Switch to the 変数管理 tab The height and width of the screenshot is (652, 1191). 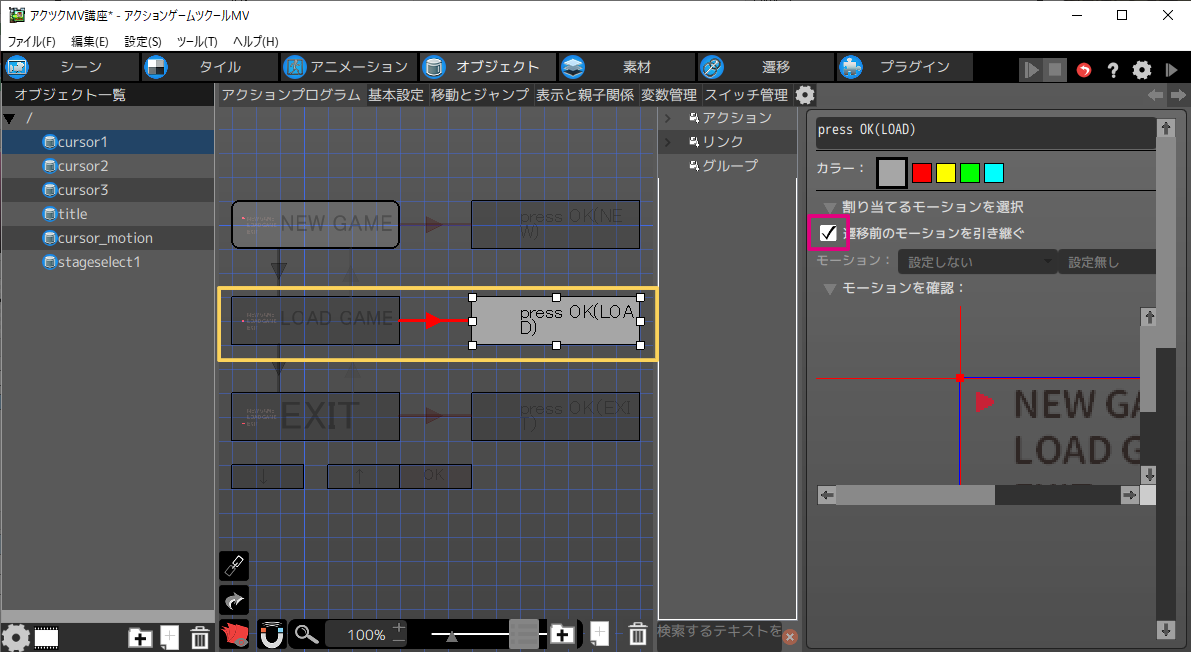coord(668,95)
